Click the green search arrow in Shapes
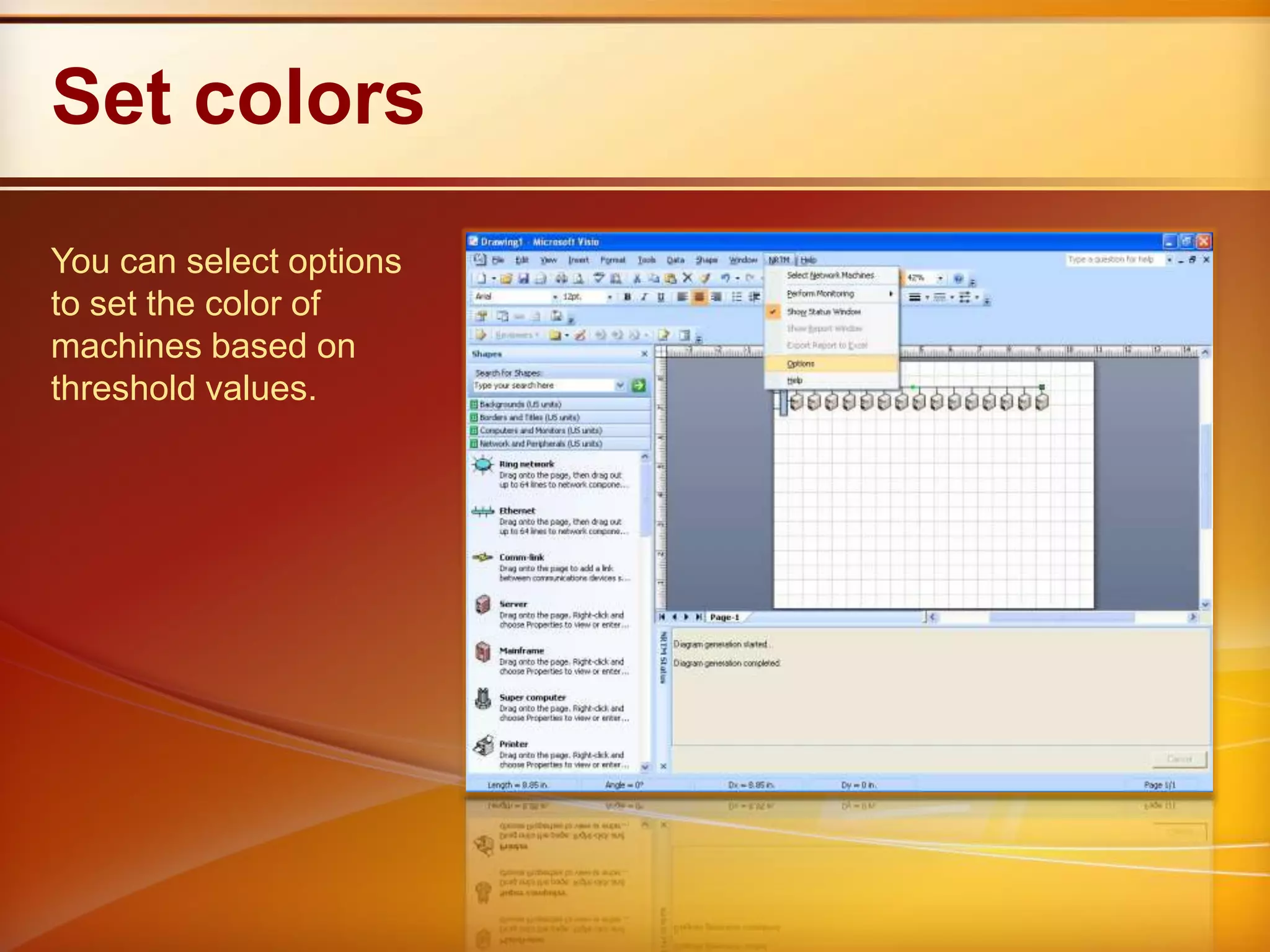Viewport: 1270px width, 952px height. coord(638,386)
